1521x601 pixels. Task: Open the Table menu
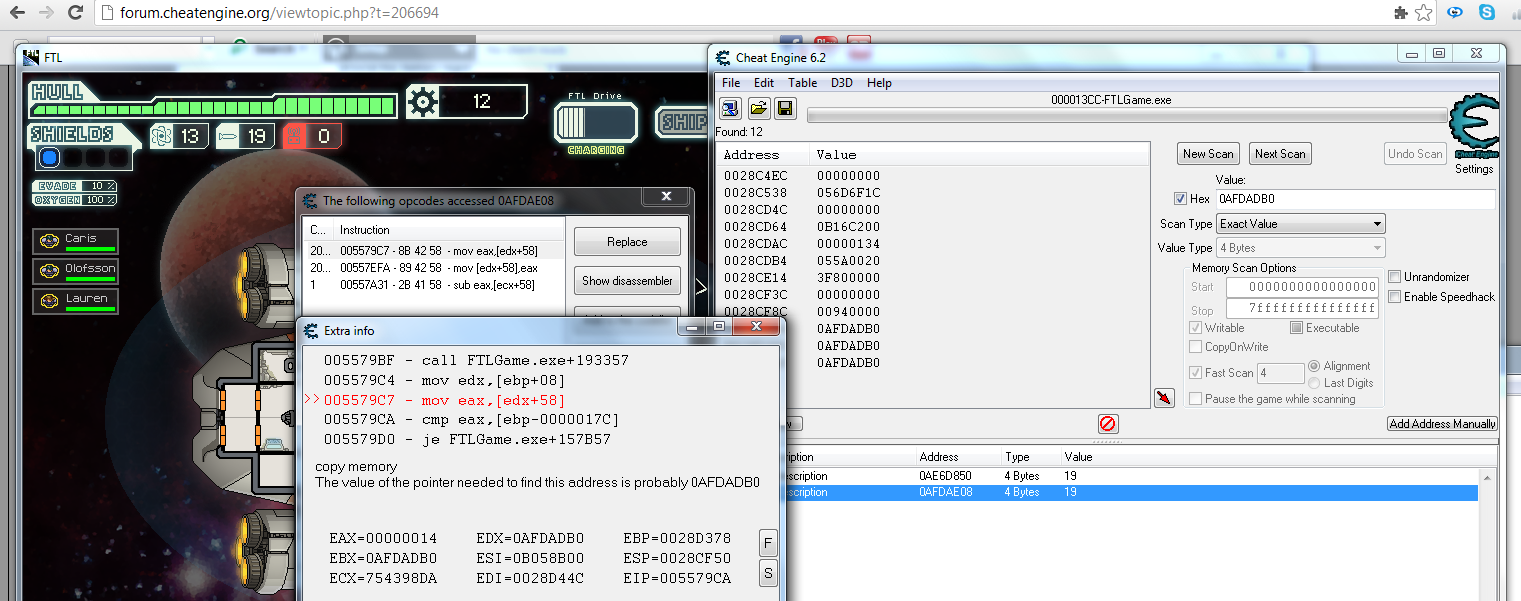[x=802, y=83]
